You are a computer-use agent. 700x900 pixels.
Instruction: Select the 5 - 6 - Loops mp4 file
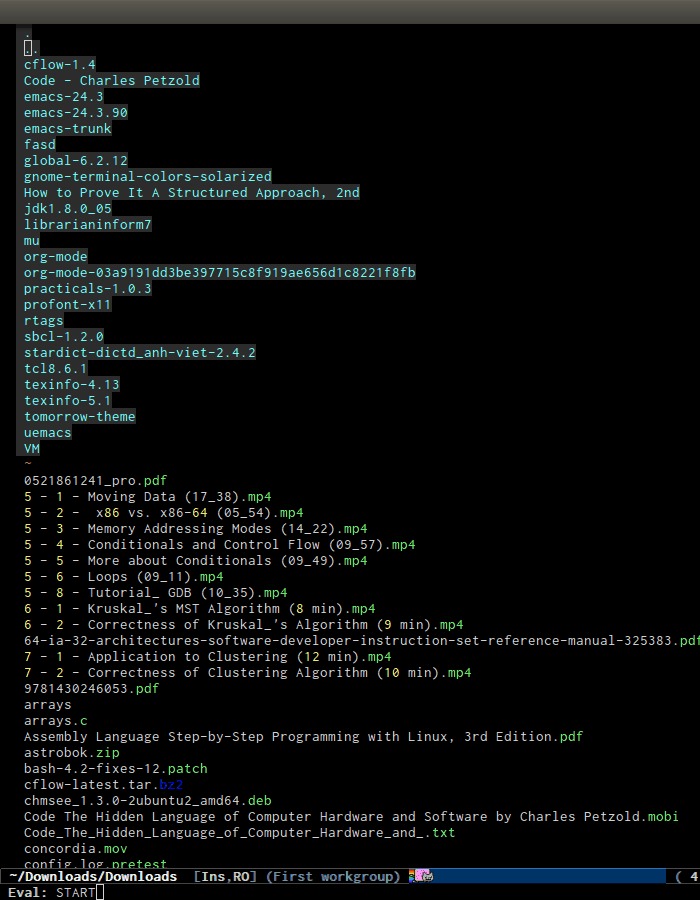pos(124,576)
